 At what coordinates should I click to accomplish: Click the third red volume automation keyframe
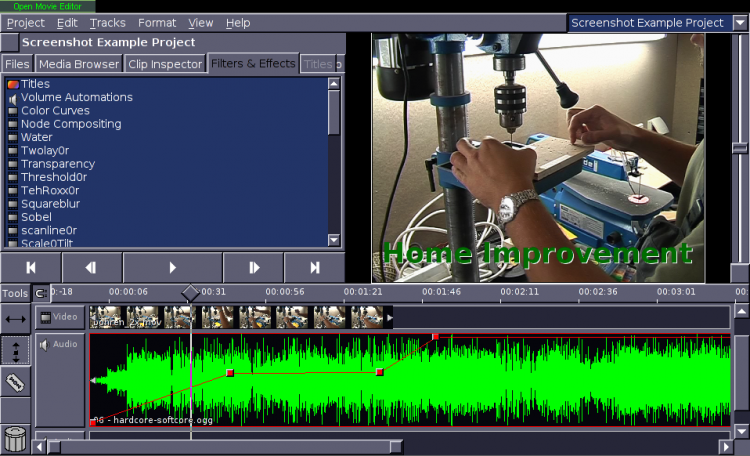pyautogui.click(x=380, y=372)
